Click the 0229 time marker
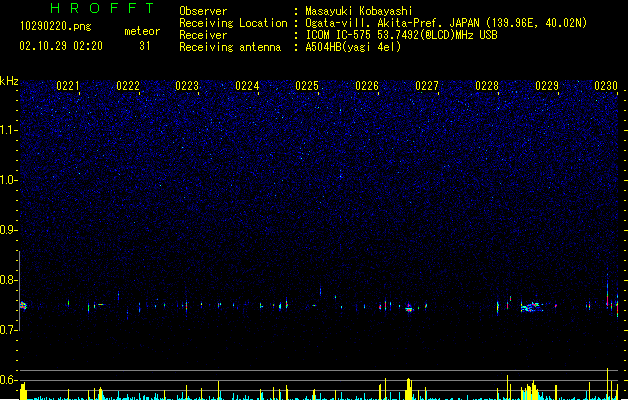This screenshot has width=629, height=400. pos(547,86)
